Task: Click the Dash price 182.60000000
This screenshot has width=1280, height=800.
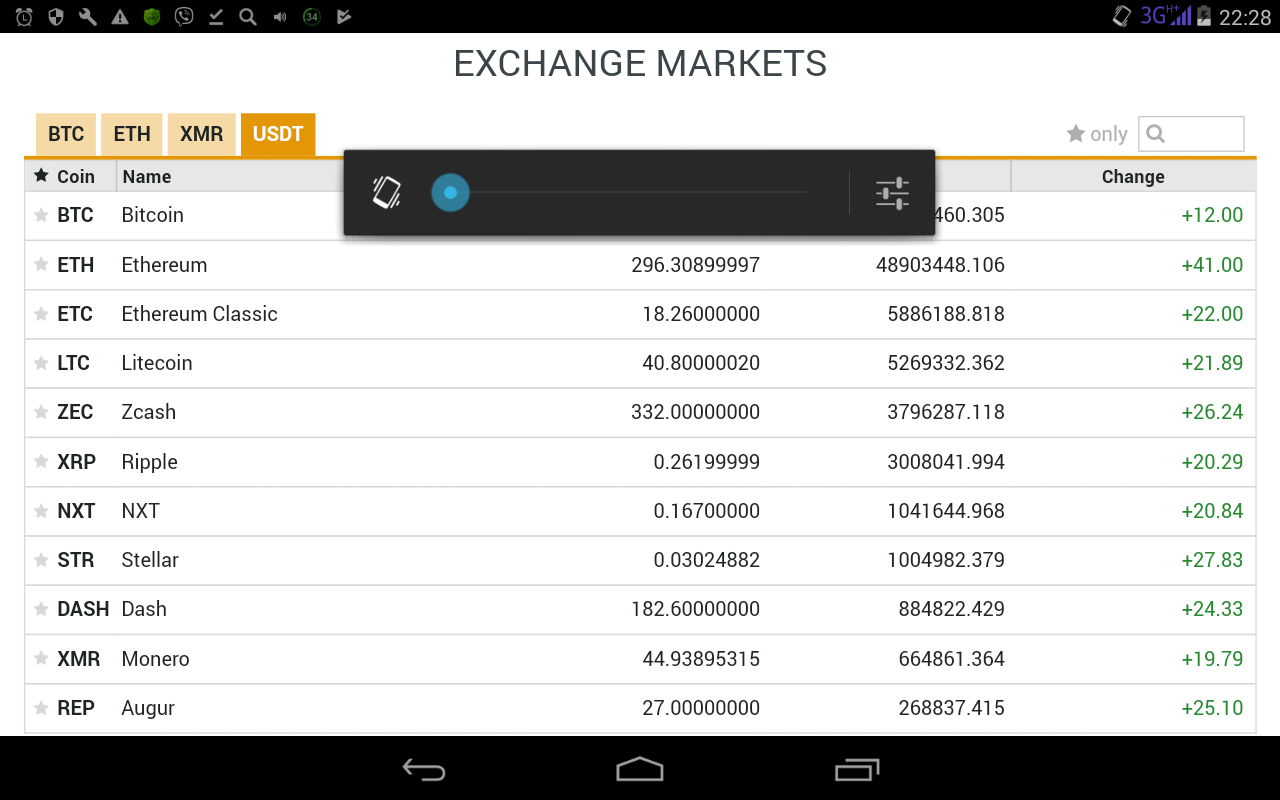Action: 695,609
